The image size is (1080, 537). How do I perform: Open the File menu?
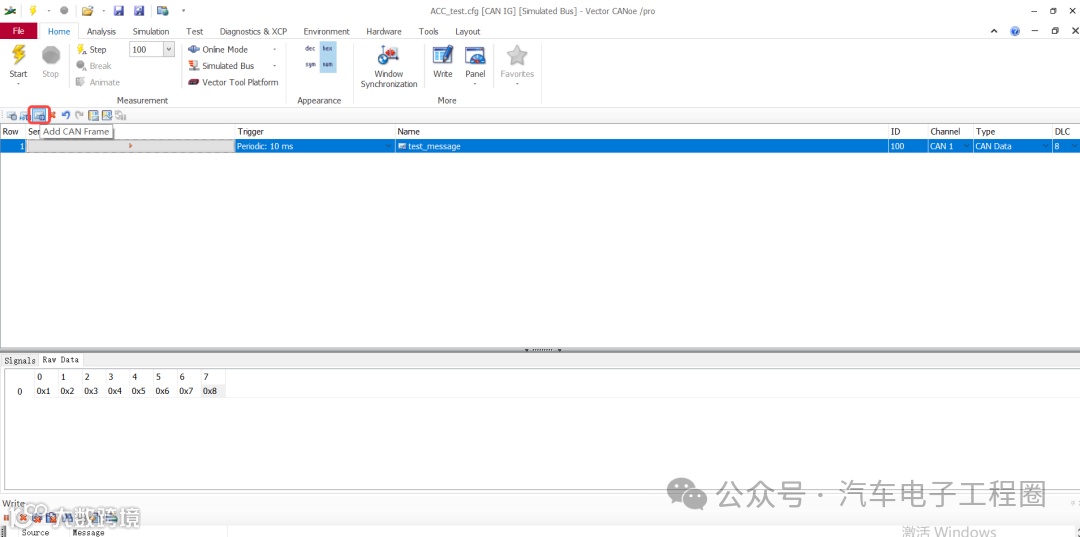19,31
